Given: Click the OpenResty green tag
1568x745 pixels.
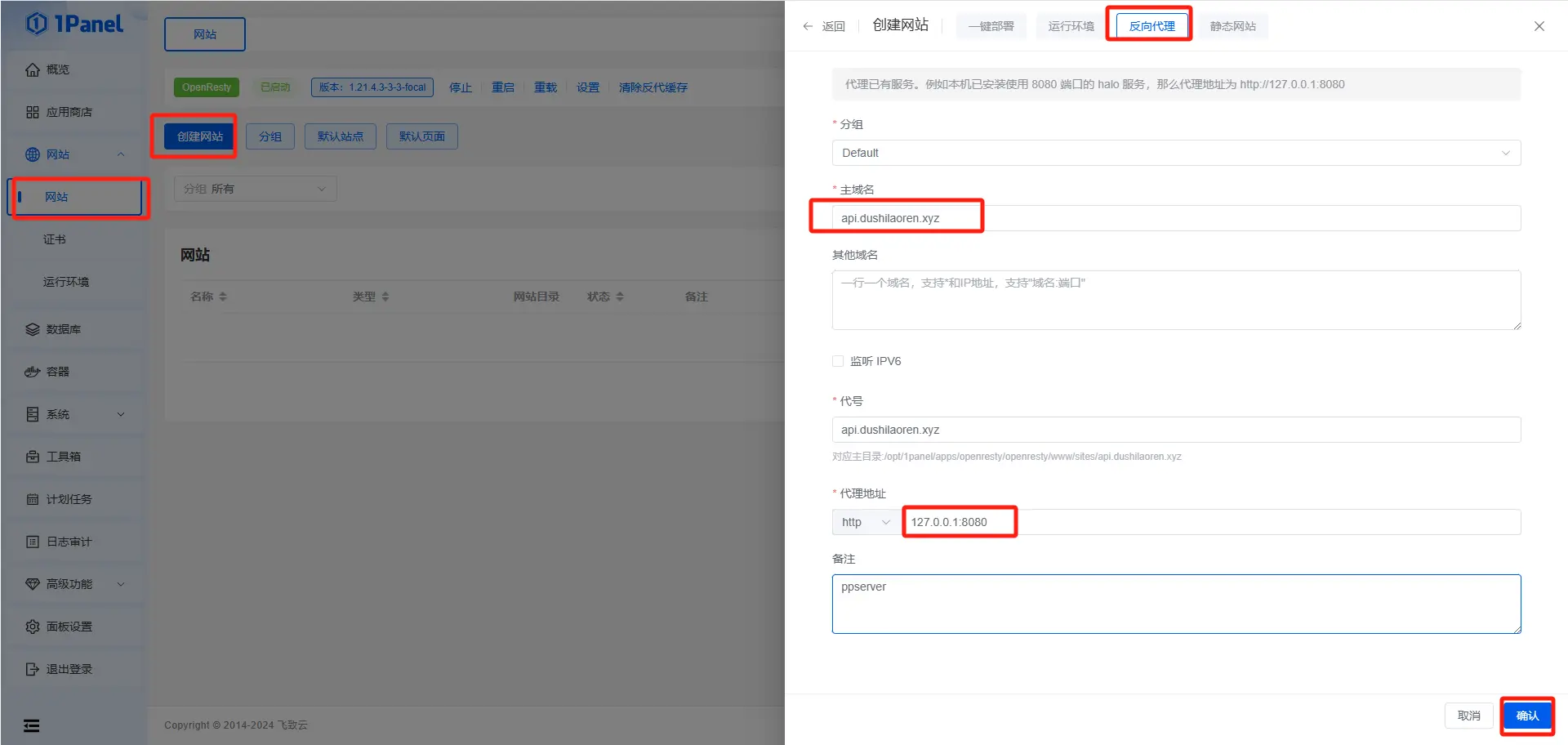Looking at the screenshot, I should [x=207, y=87].
